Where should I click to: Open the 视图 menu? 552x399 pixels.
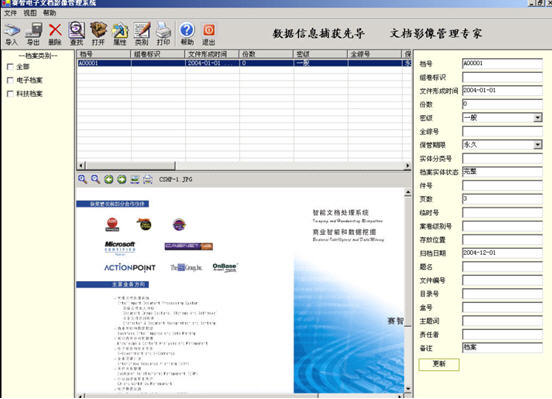[x=30, y=13]
